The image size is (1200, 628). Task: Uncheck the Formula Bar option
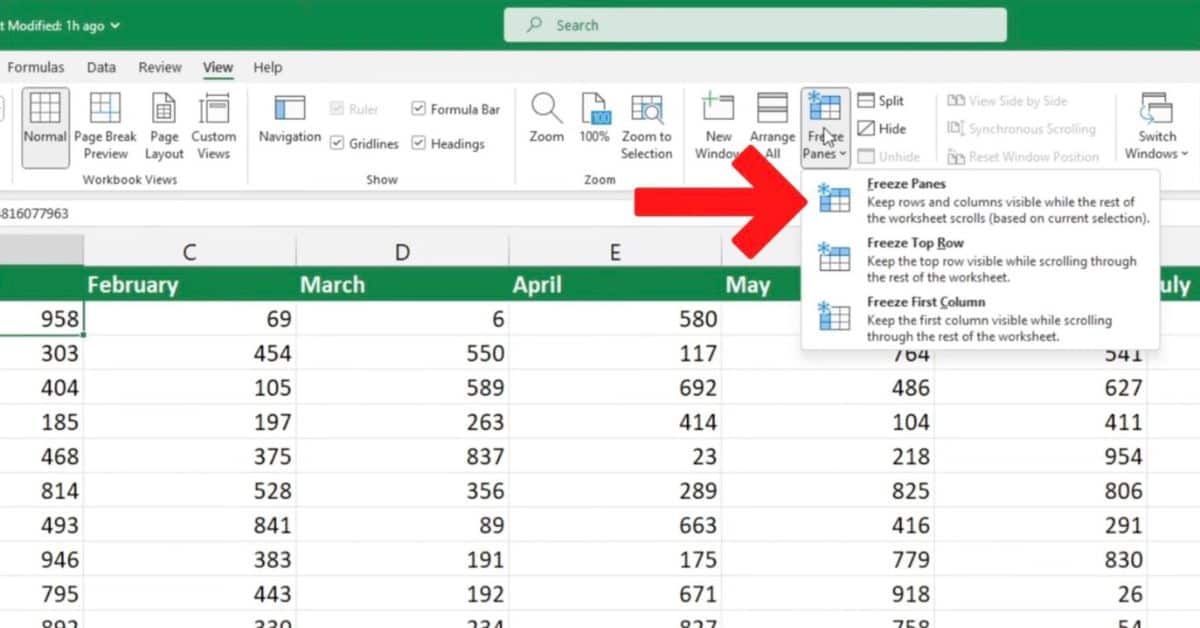[419, 109]
